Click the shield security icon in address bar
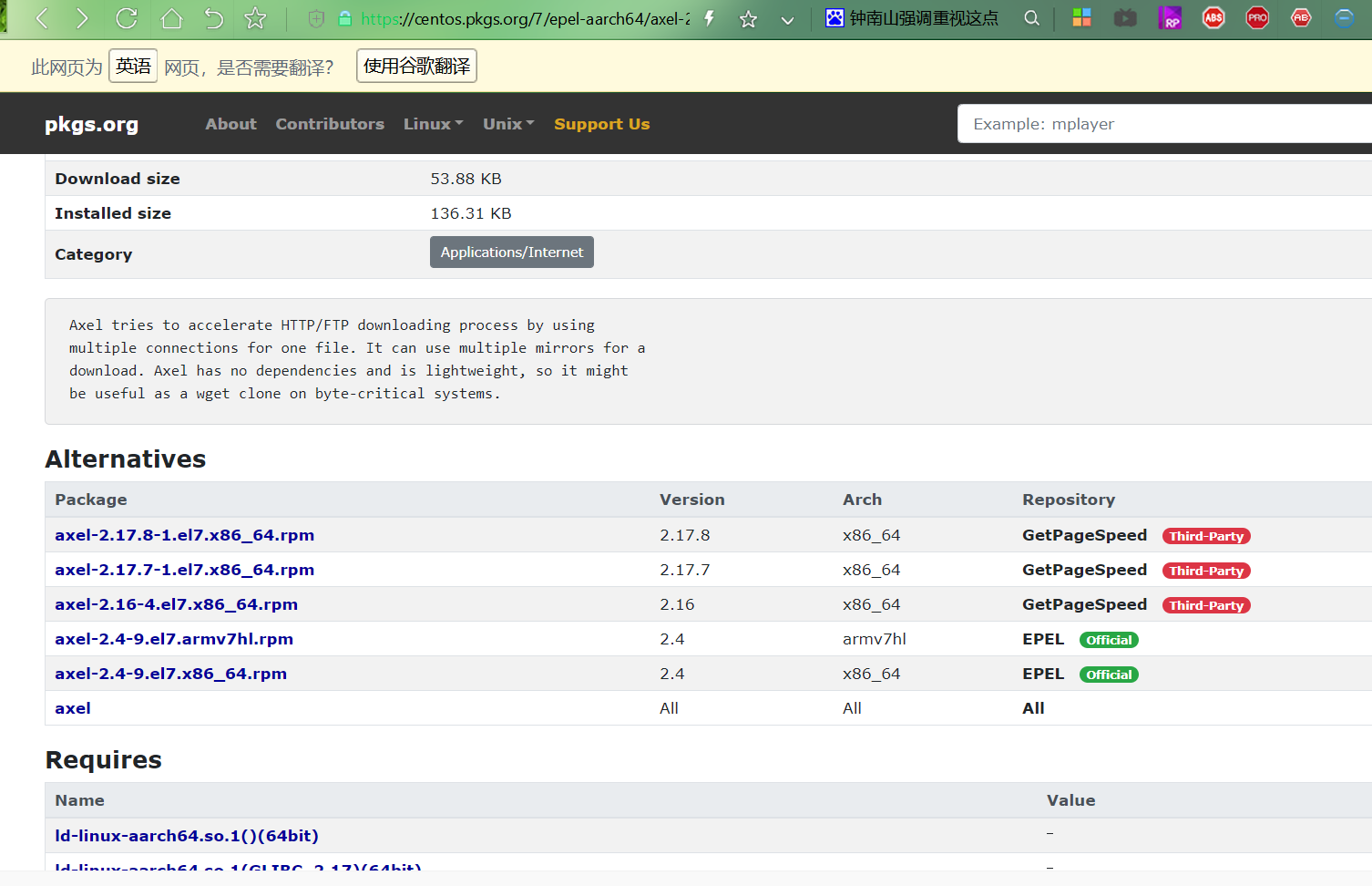Viewport: 1372px width, 886px height. (x=316, y=18)
